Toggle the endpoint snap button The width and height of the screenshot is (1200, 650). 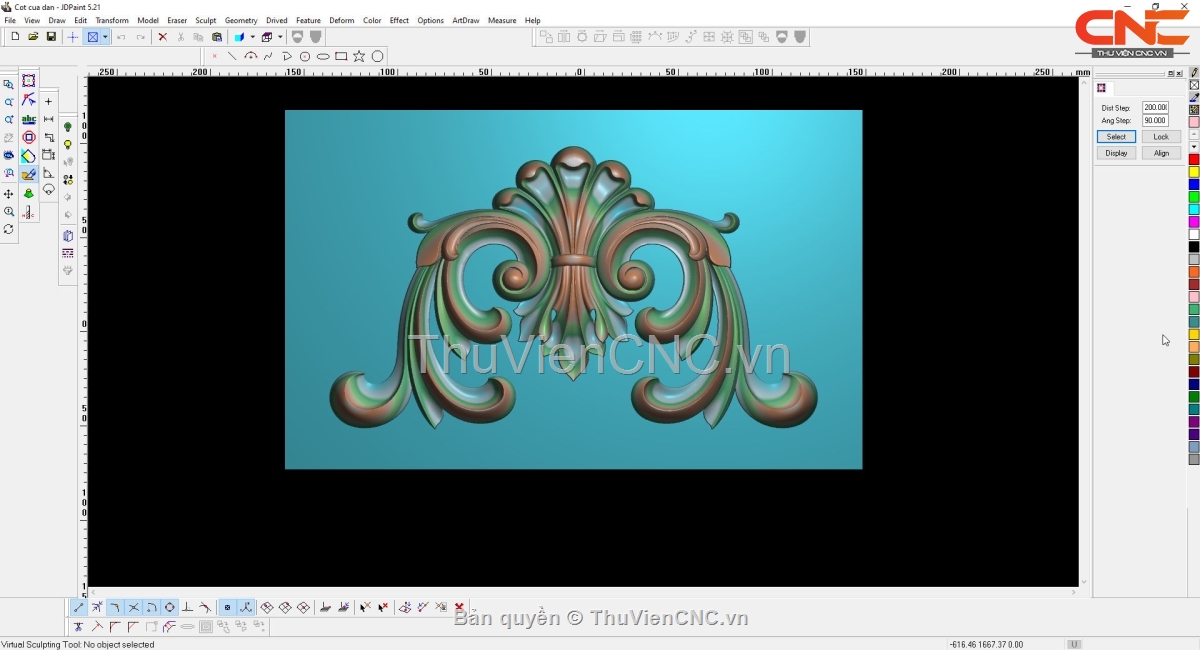click(x=79, y=607)
